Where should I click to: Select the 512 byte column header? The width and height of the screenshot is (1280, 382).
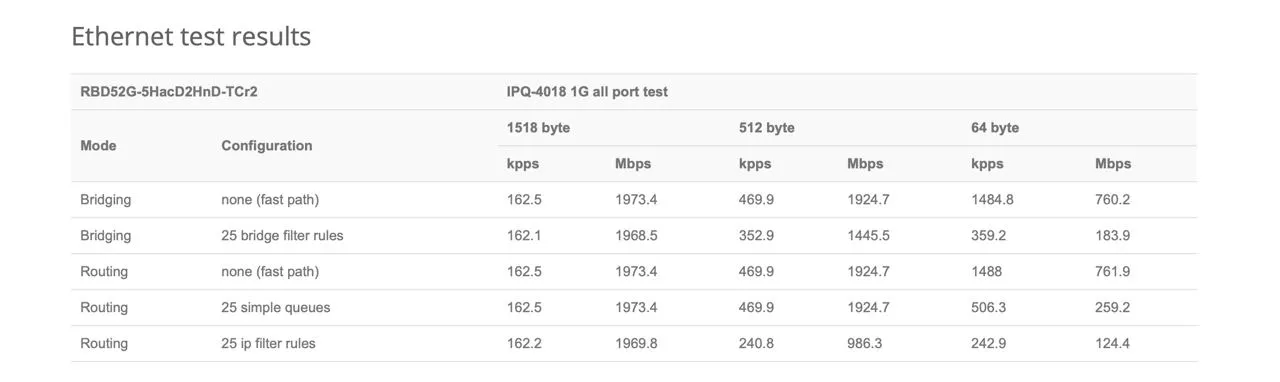(x=767, y=128)
